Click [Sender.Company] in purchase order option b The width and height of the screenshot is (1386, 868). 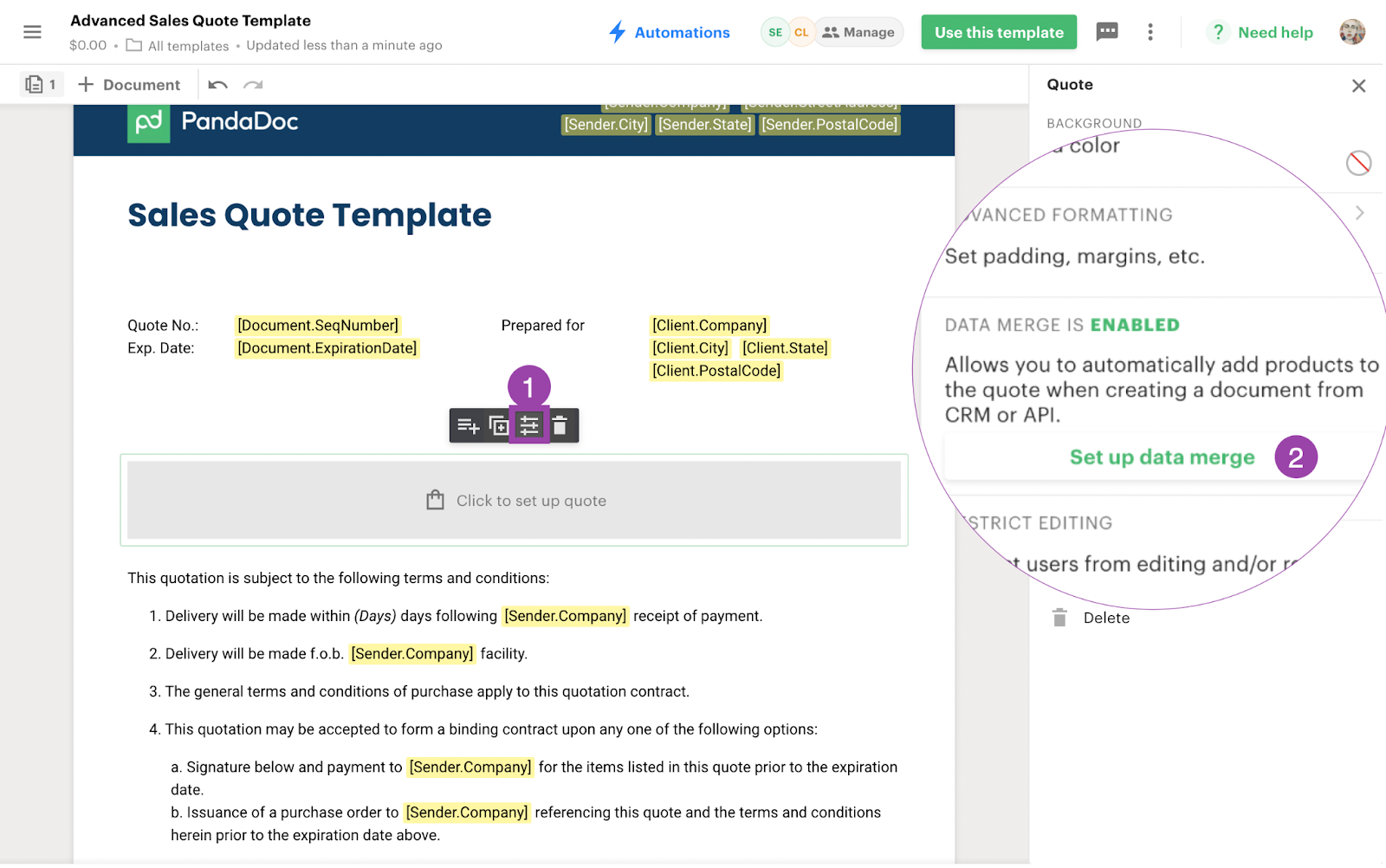(467, 813)
